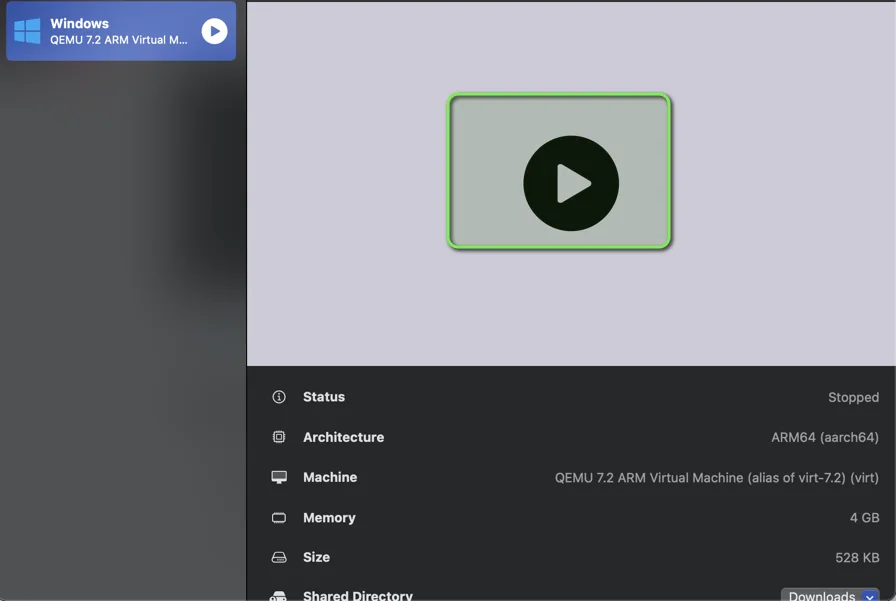
Task: Start the VM with the large preview play button
Action: click(571, 183)
